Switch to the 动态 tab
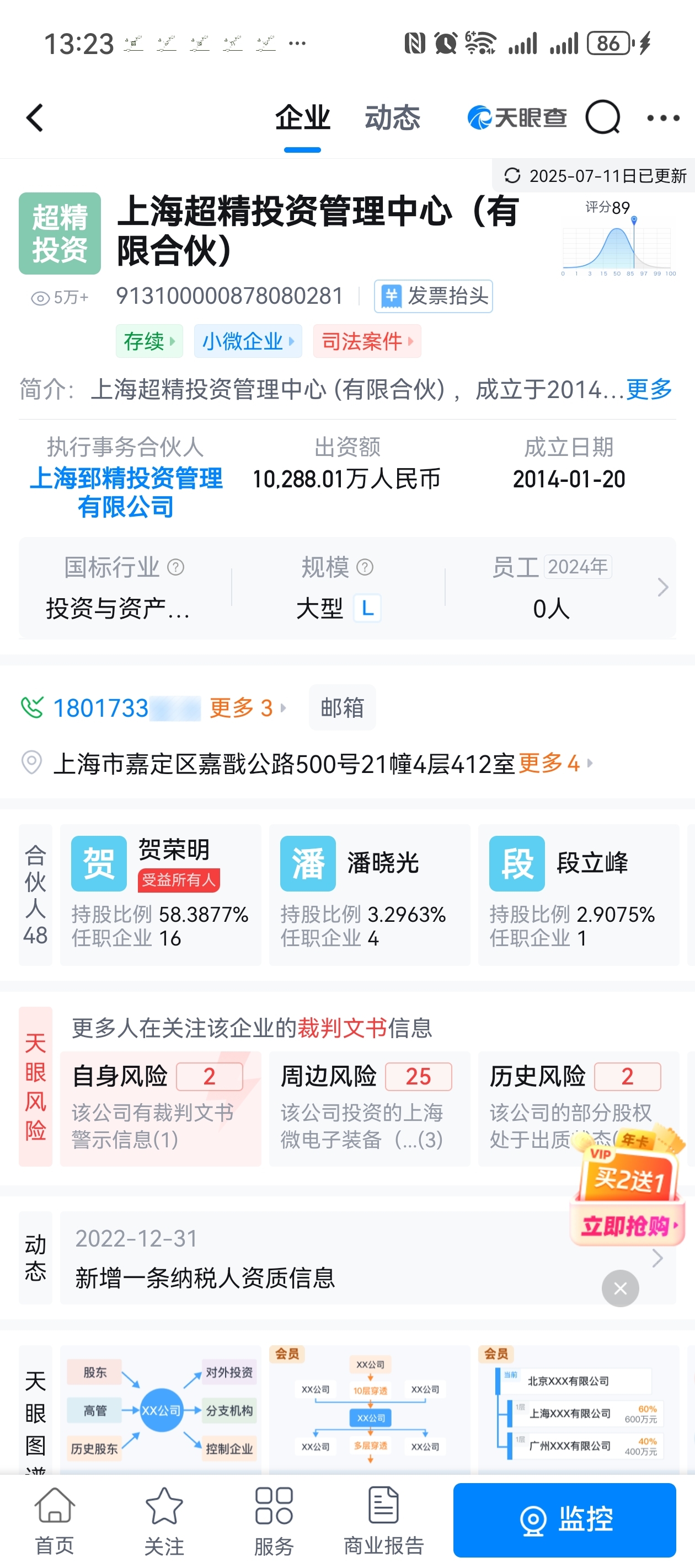This screenshot has width=695, height=1568. (x=392, y=117)
